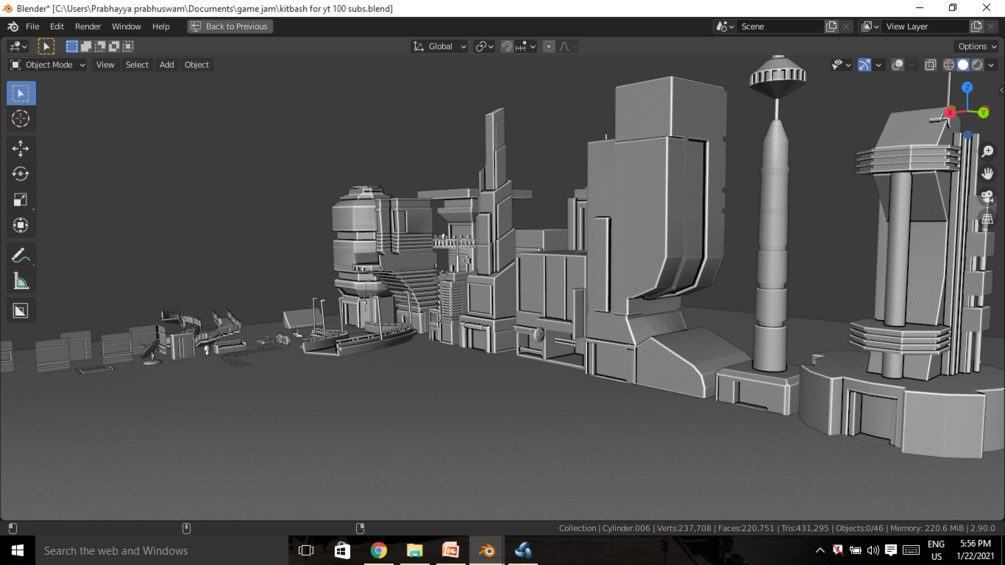The height and width of the screenshot is (565, 1005).
Task: Select the 3D Cursor tool
Action: click(x=20, y=119)
